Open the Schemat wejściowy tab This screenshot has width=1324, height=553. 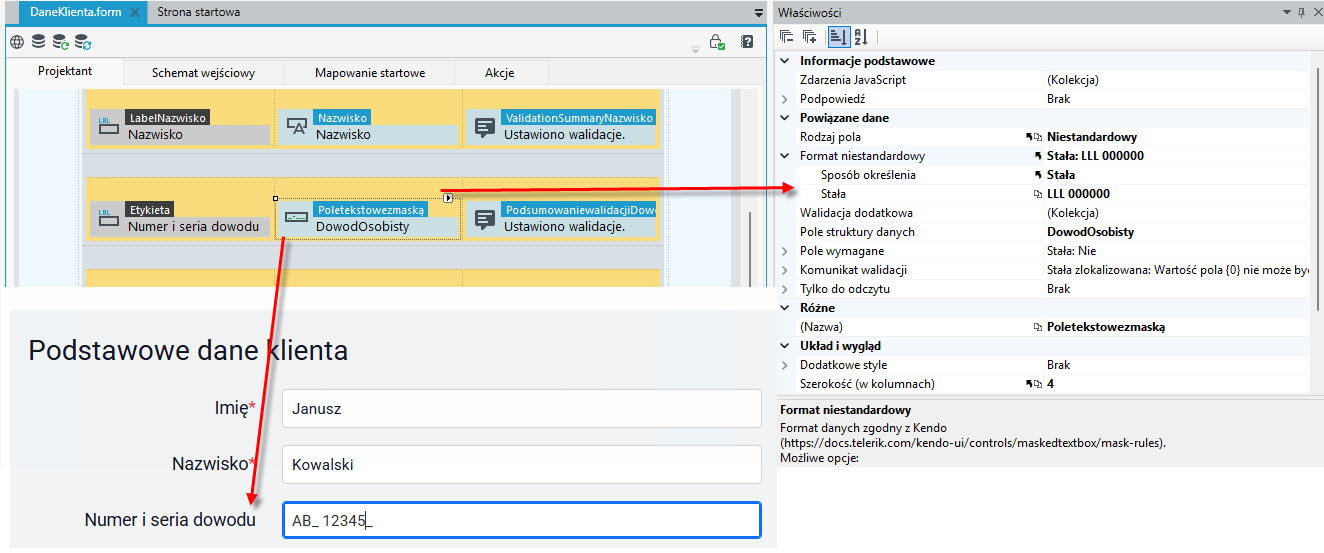[203, 73]
